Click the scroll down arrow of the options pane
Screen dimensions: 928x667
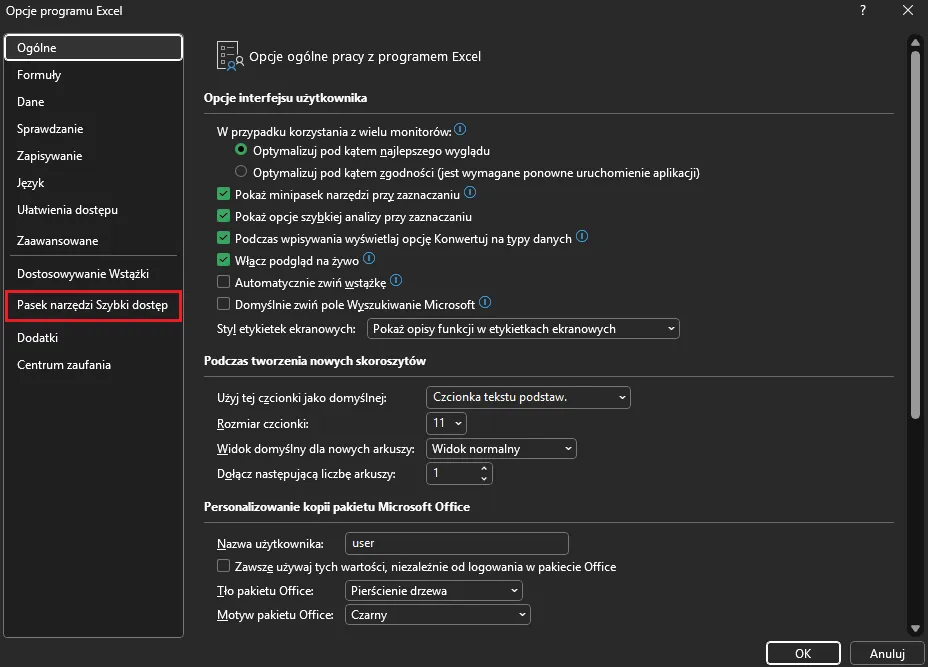914,627
